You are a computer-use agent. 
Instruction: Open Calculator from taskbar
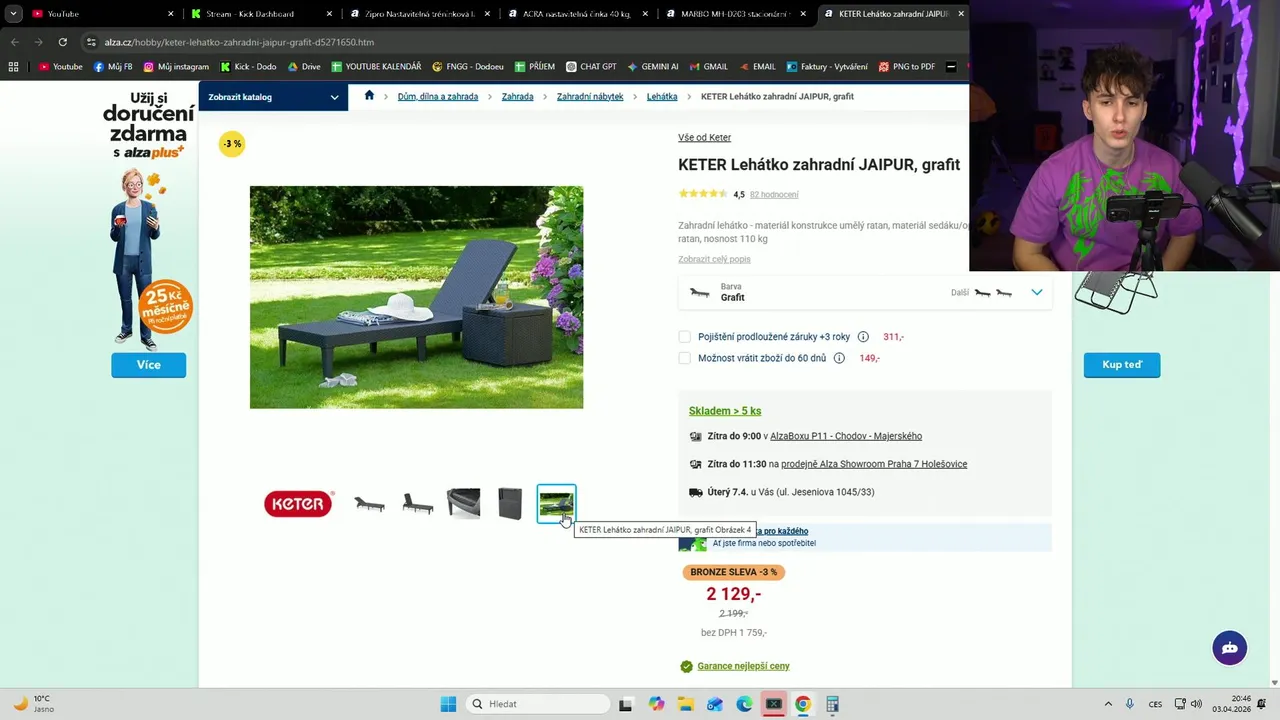pyautogui.click(x=832, y=704)
